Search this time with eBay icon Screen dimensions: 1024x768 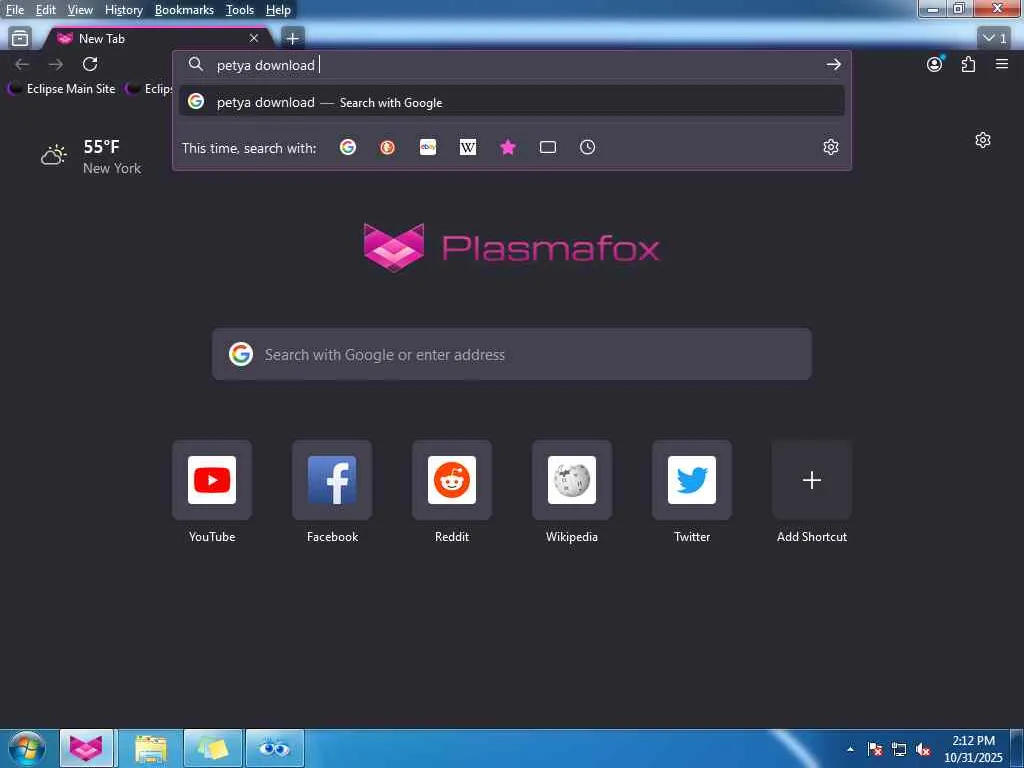tap(428, 148)
